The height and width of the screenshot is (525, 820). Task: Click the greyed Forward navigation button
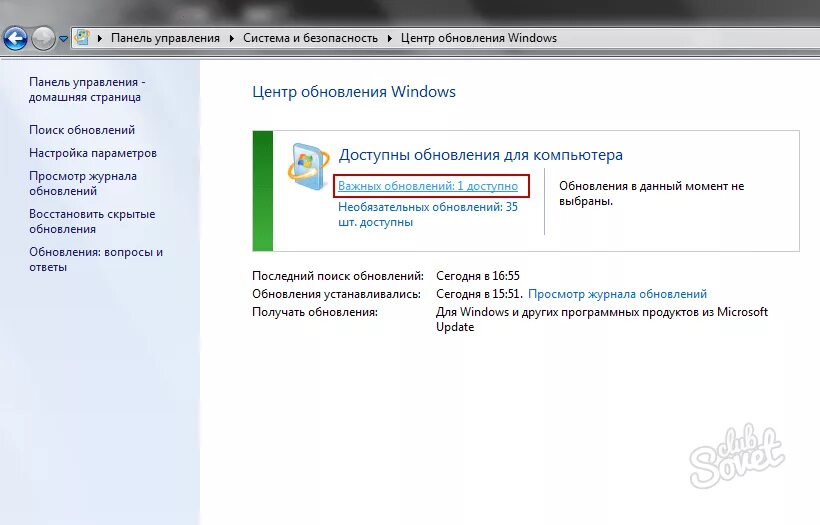(43, 38)
